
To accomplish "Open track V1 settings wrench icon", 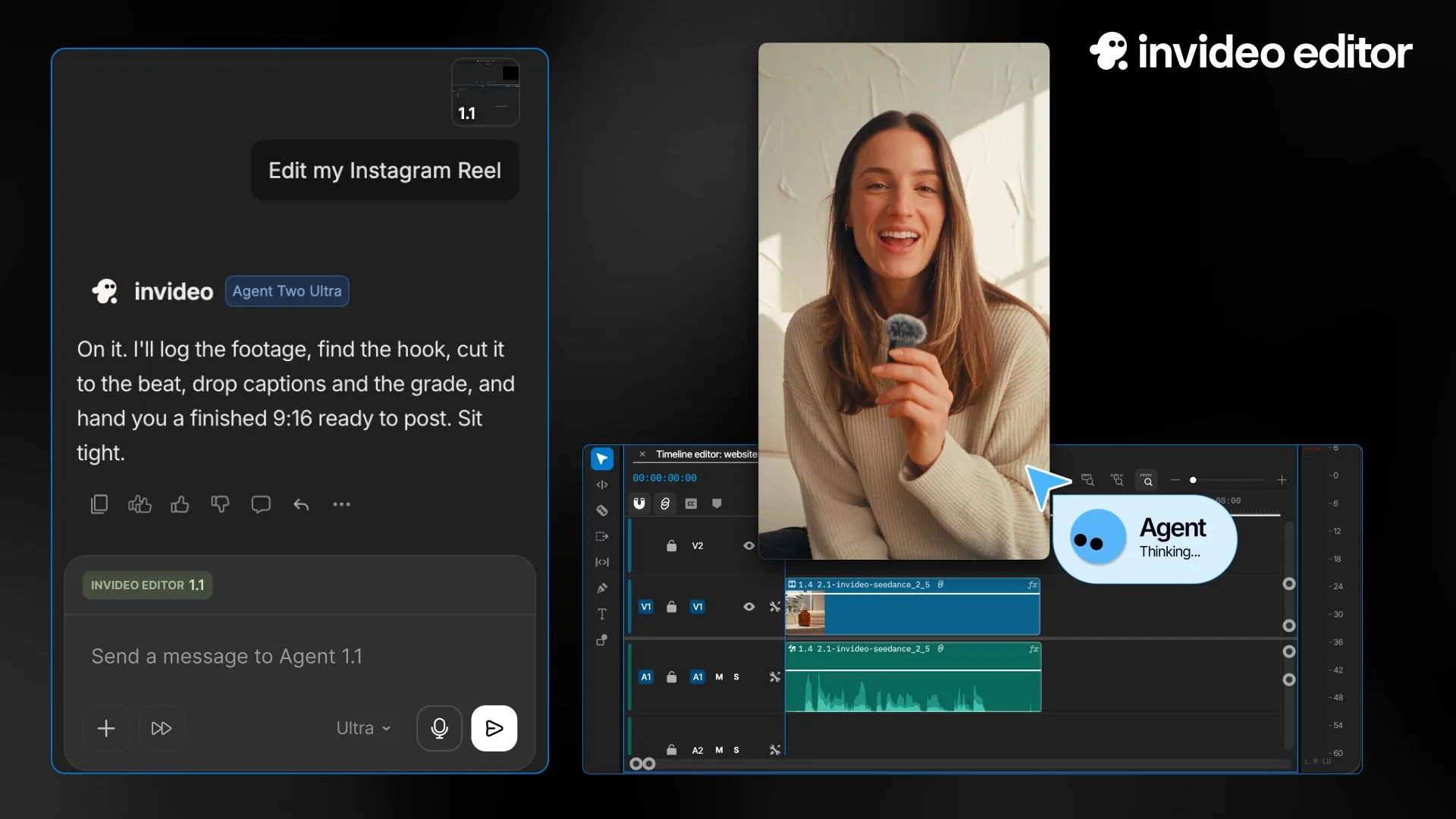I will pyautogui.click(x=774, y=607).
